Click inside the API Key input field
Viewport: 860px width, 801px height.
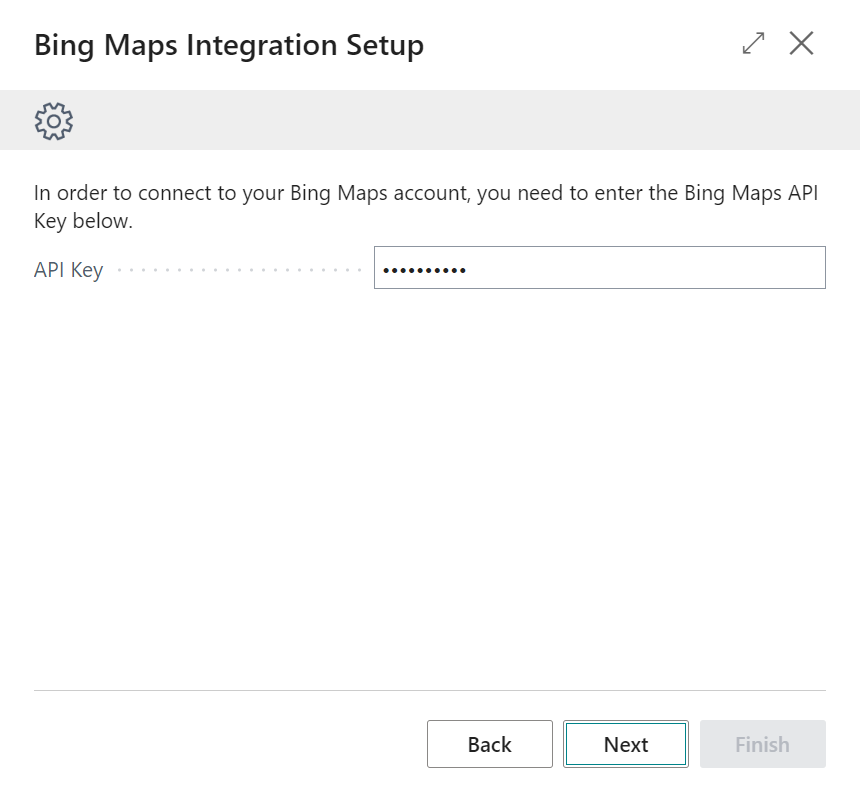coord(600,267)
